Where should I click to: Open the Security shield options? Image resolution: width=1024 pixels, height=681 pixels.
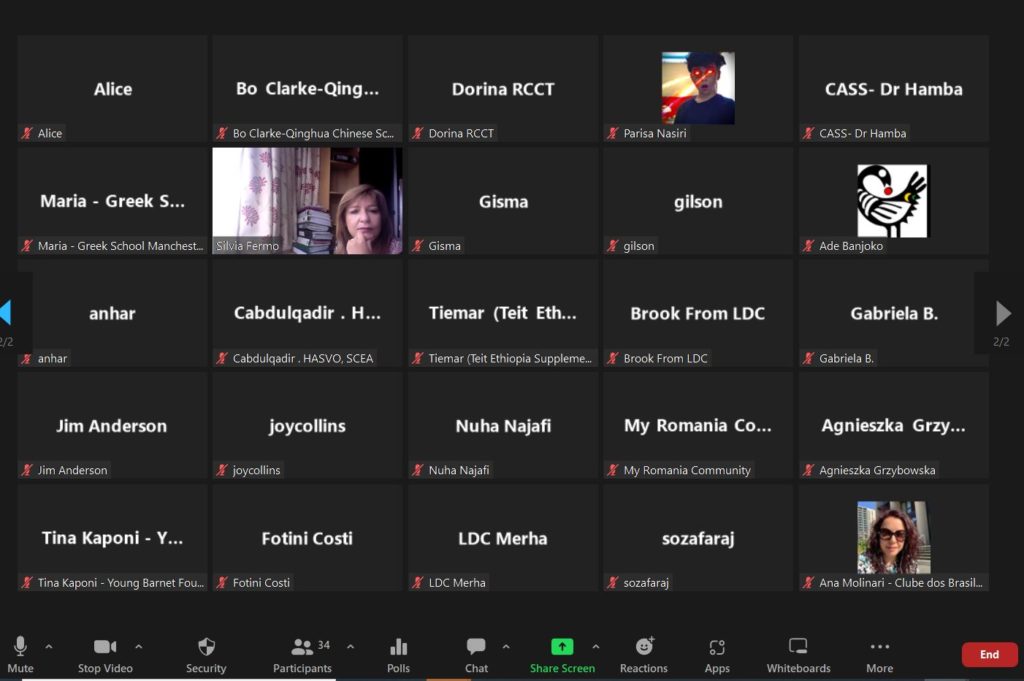click(x=206, y=655)
